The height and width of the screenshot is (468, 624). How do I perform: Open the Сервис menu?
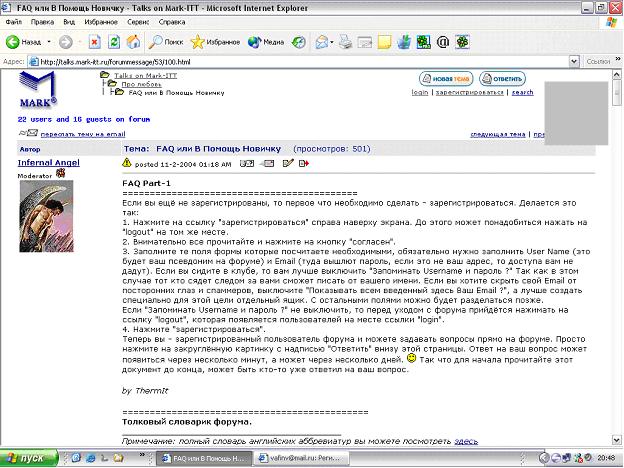click(x=138, y=22)
